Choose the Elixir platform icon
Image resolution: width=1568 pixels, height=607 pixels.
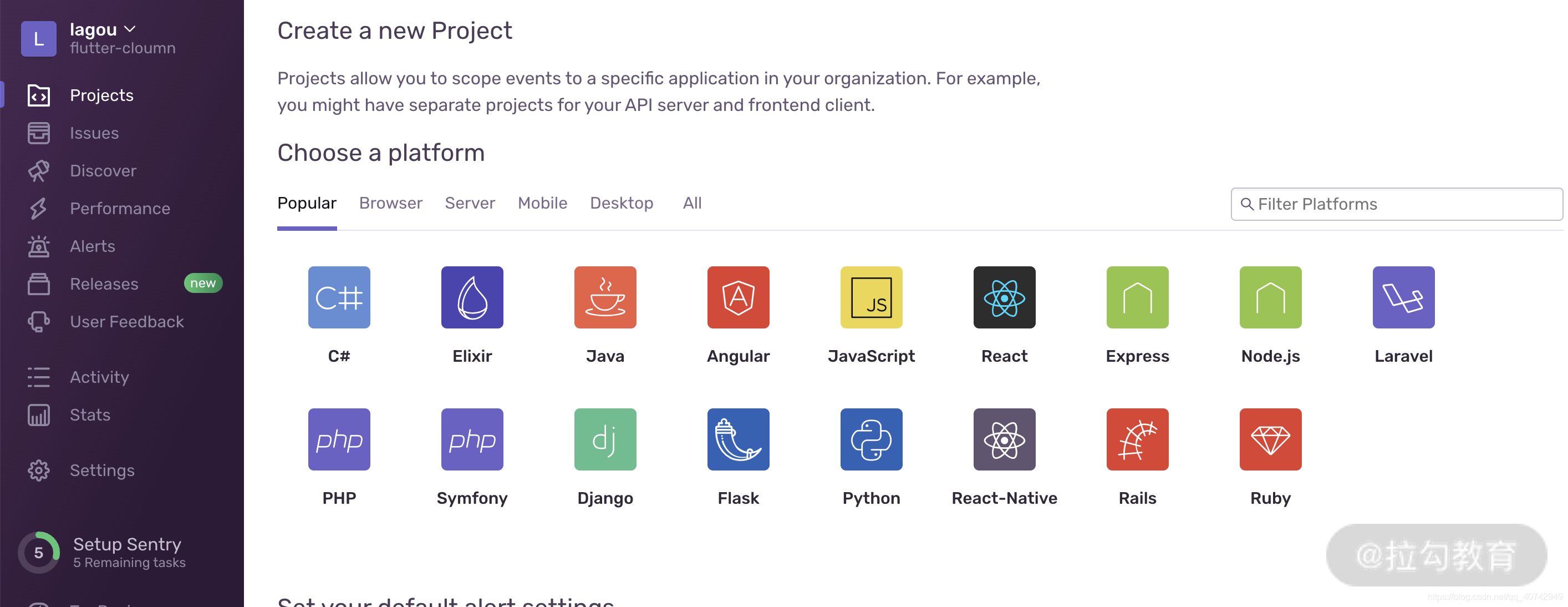472,297
